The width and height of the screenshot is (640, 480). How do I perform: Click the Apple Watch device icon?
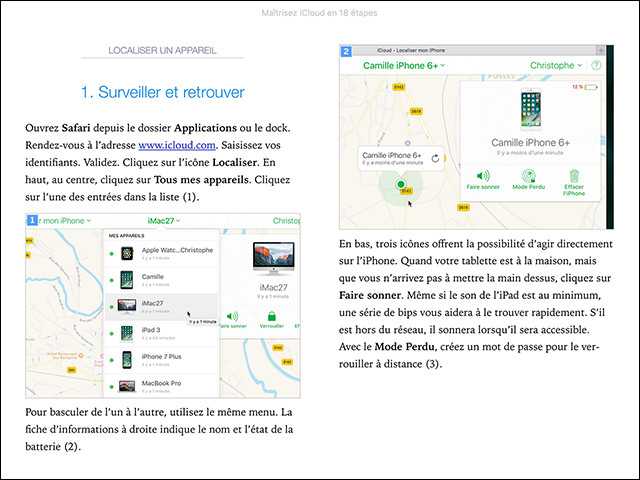[127, 253]
